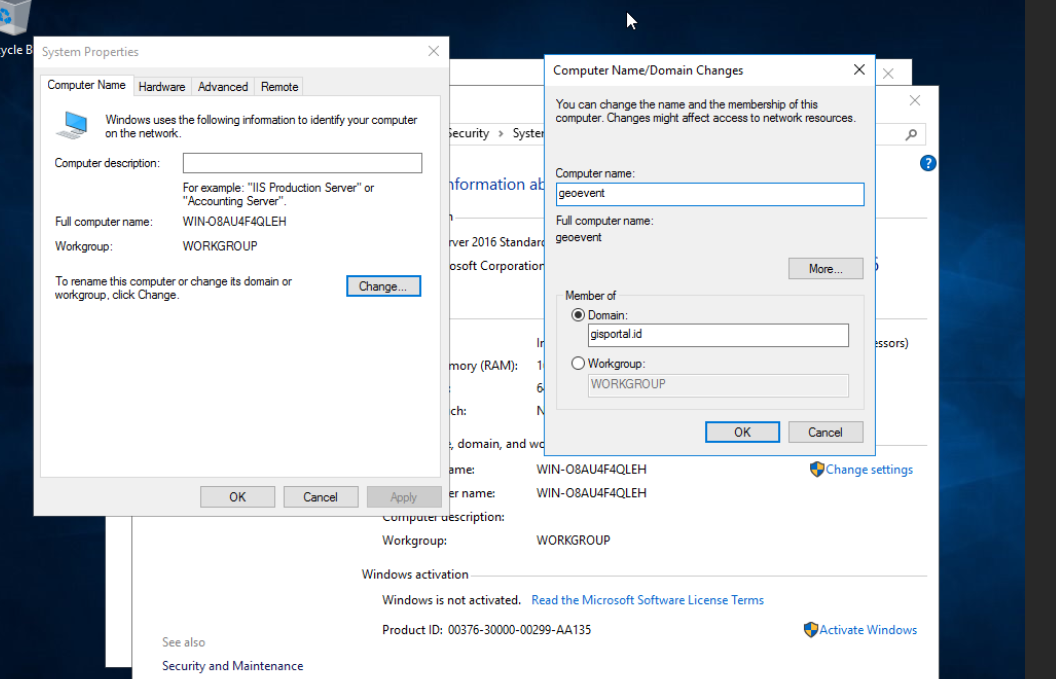Click the computer icon in System Properties
This screenshot has height=679, width=1056.
coord(73,125)
